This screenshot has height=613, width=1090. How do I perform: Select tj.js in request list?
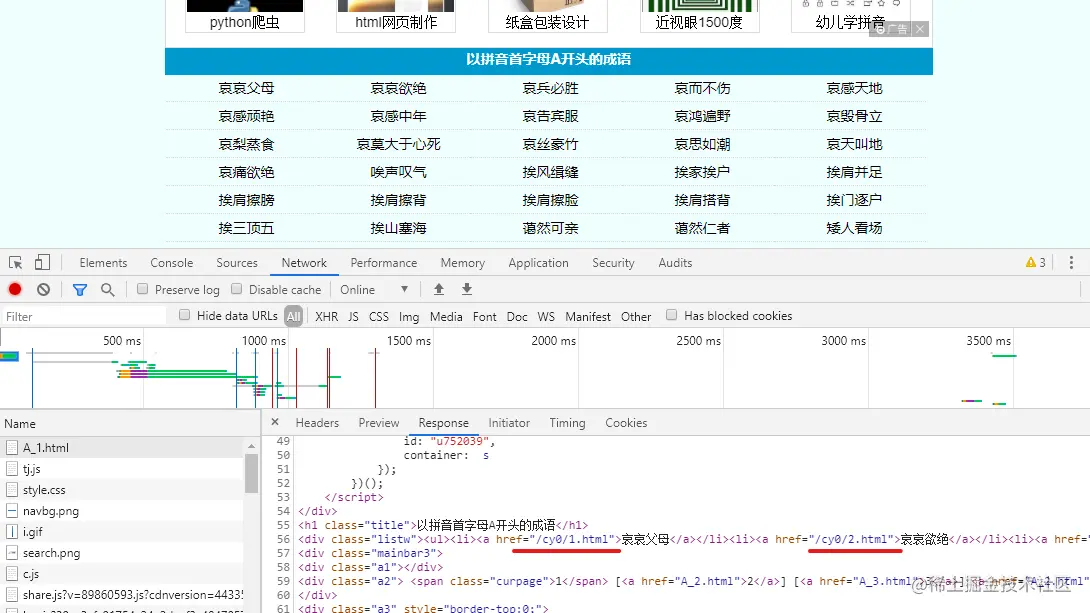point(31,469)
